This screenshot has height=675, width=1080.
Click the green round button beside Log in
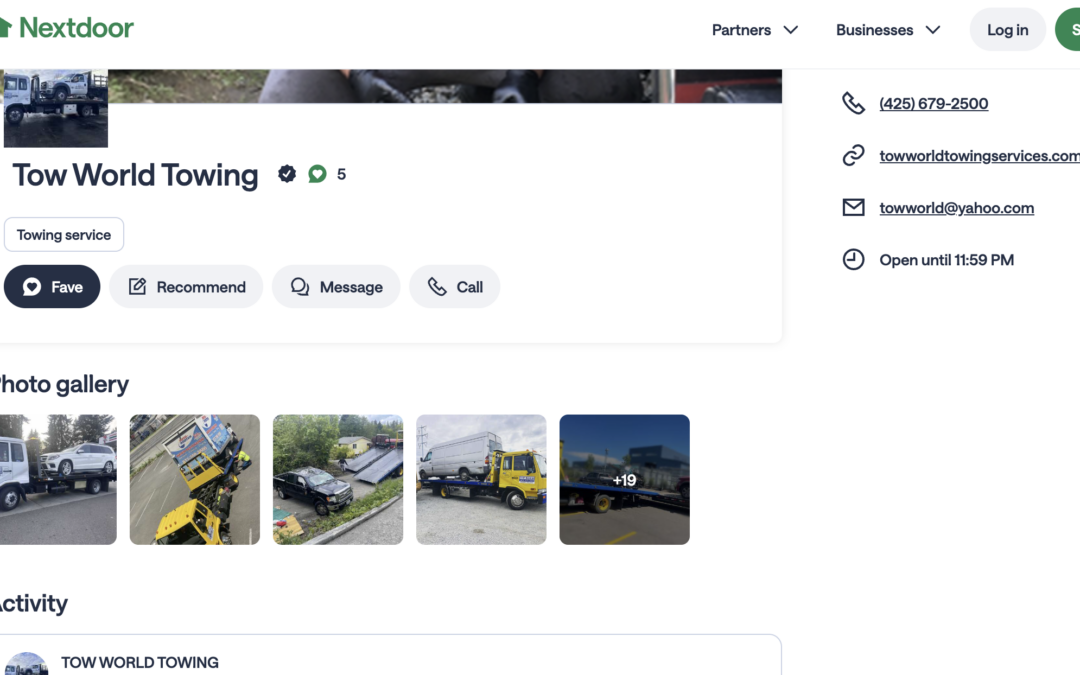tap(1068, 30)
